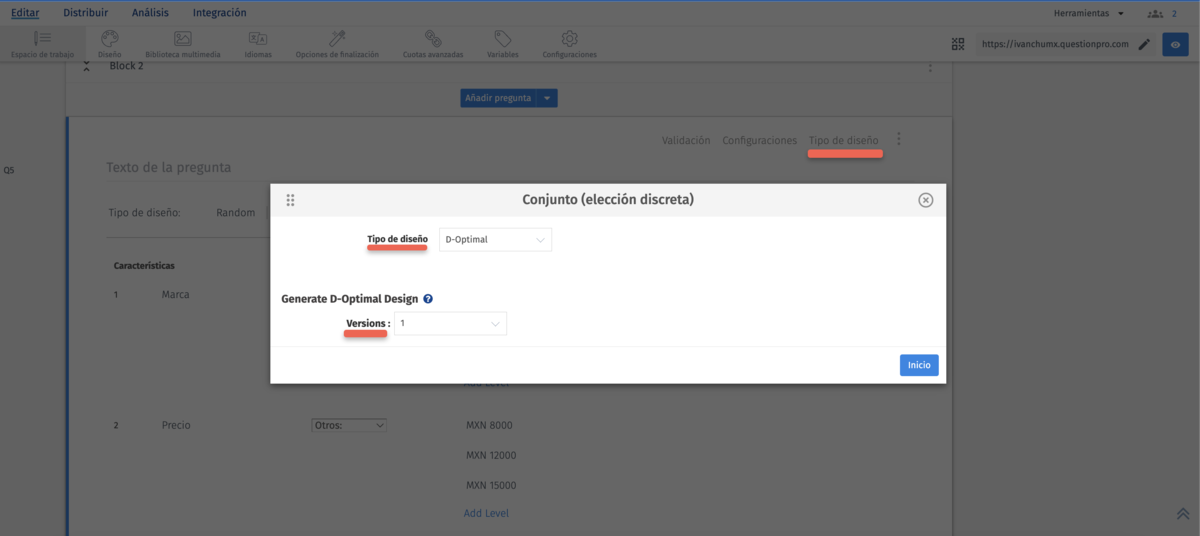
Task: Select the MXN 15000 level
Action: 491,485
